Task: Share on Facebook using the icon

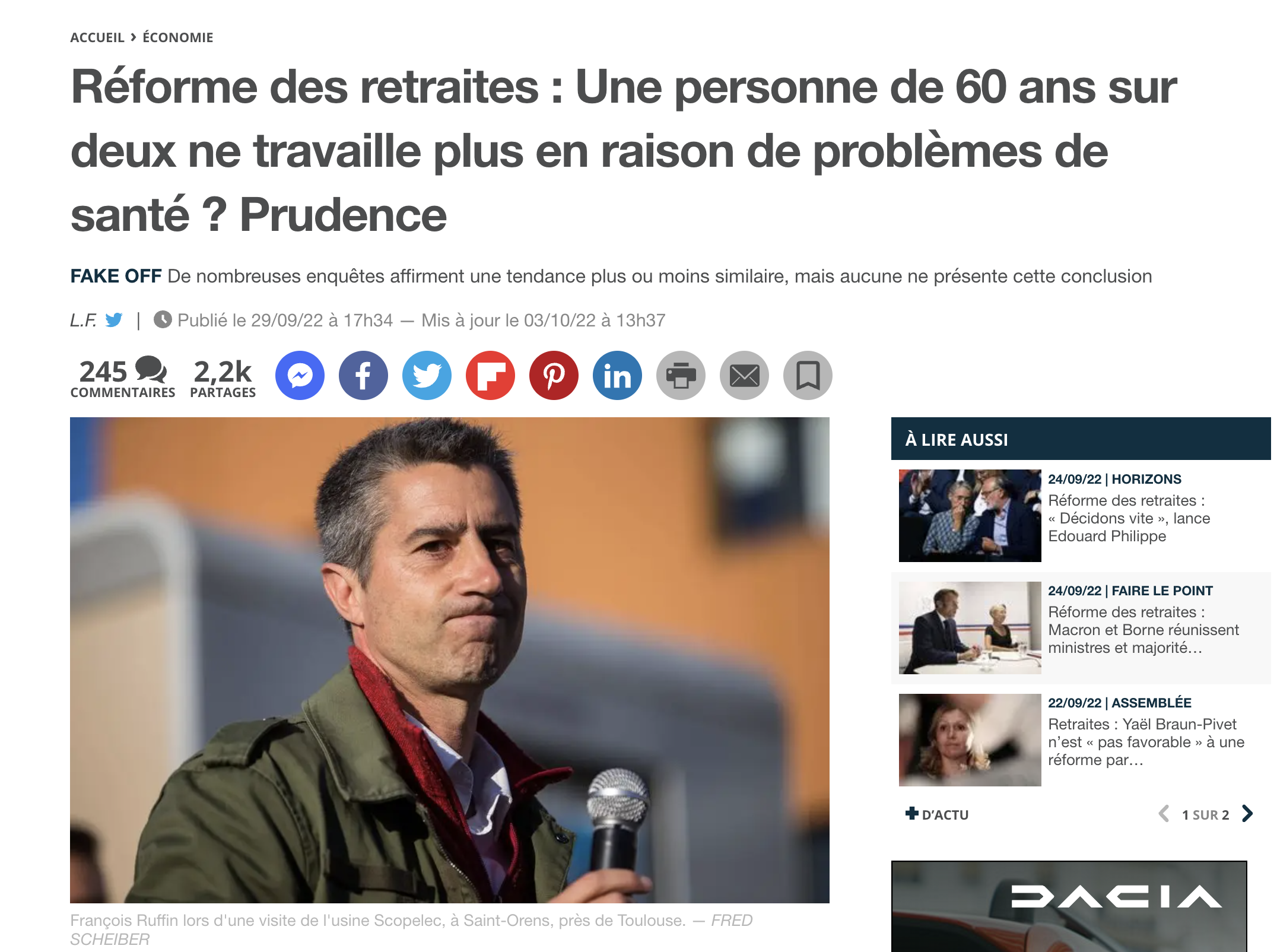Action: [x=363, y=376]
